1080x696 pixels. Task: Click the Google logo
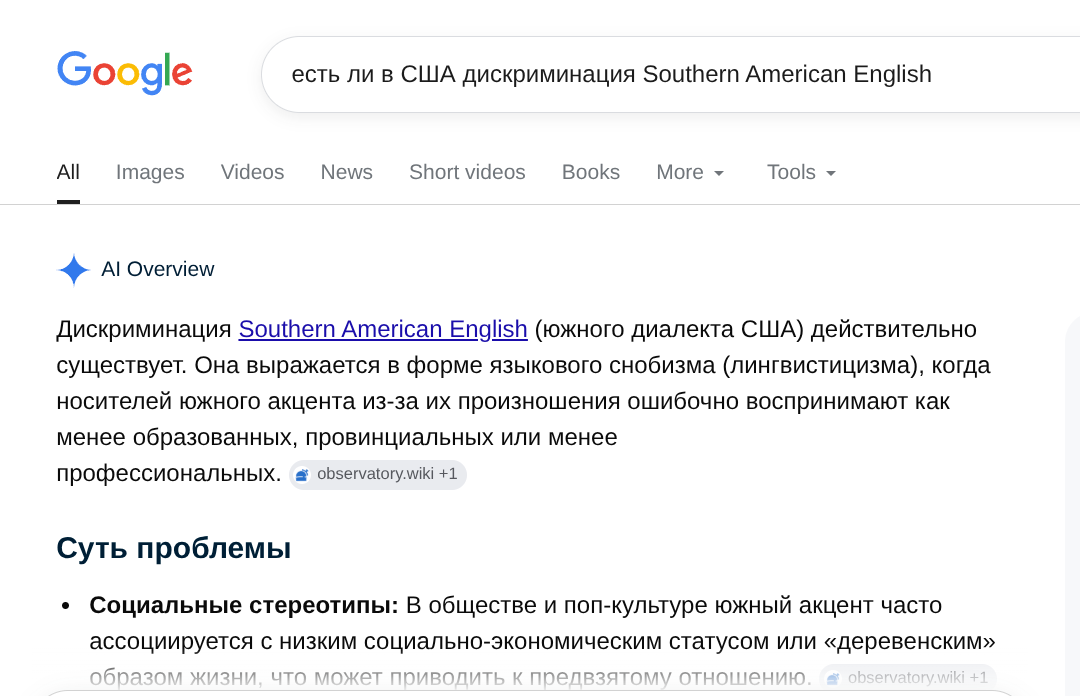coord(125,72)
